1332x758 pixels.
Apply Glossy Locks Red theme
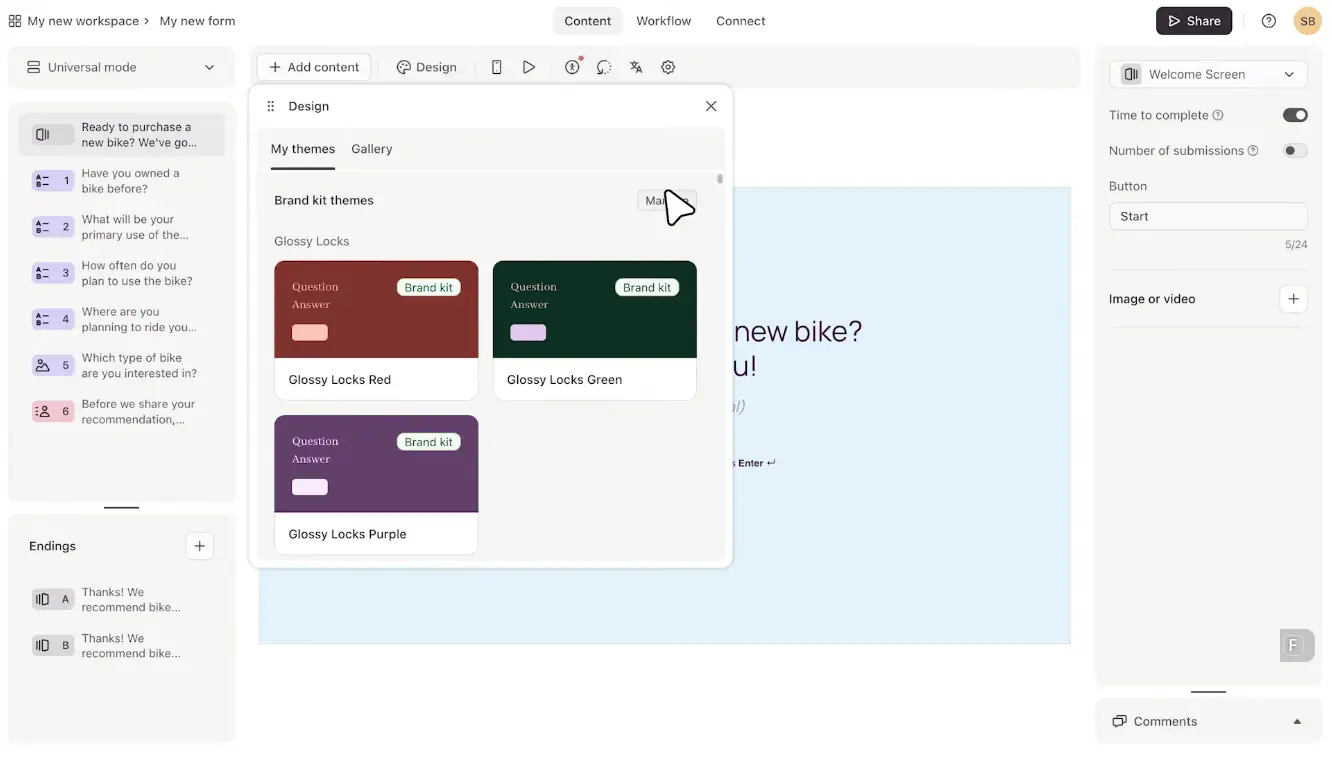[x=376, y=330]
